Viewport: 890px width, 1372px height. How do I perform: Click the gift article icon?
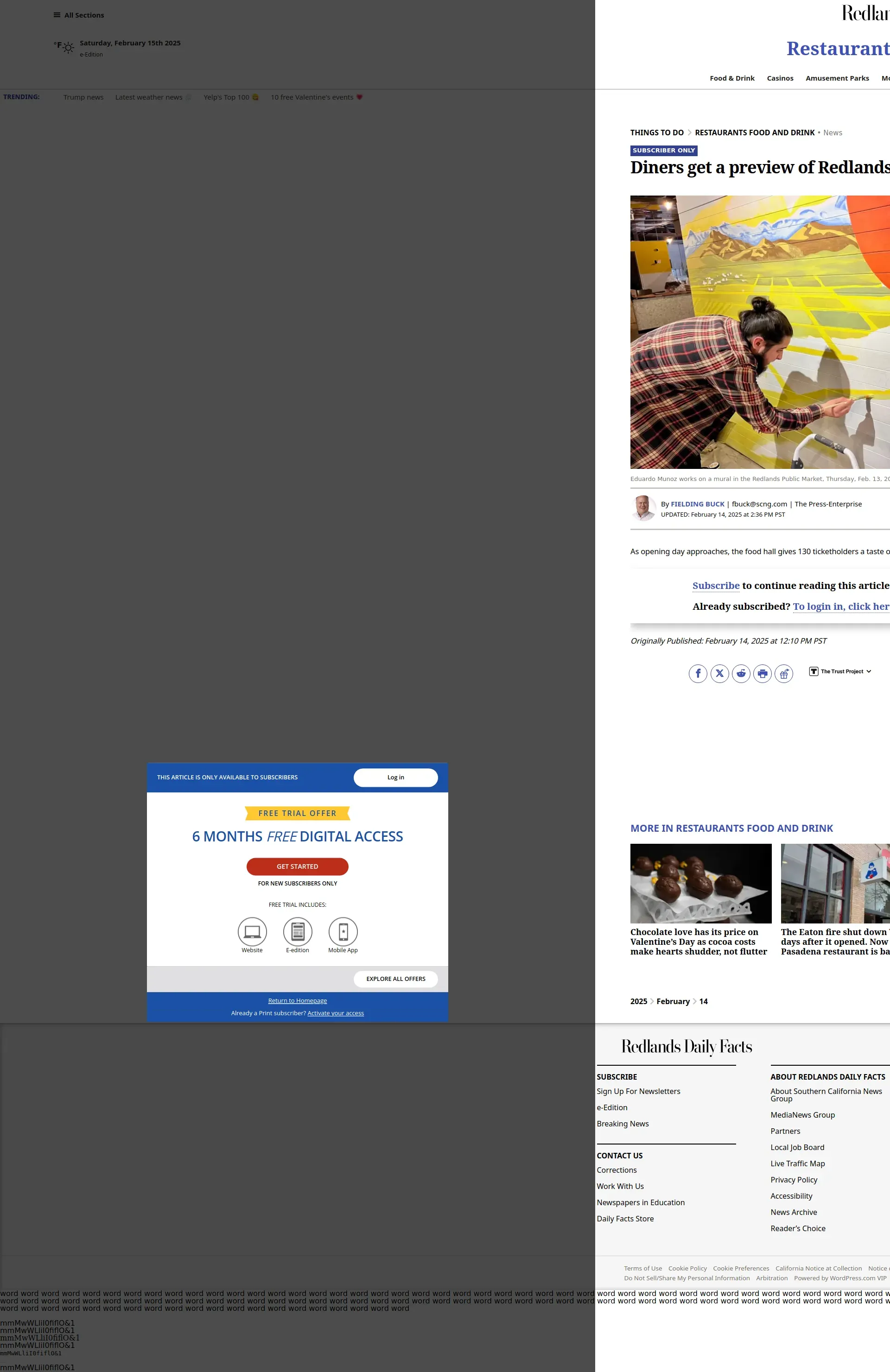coord(784,673)
